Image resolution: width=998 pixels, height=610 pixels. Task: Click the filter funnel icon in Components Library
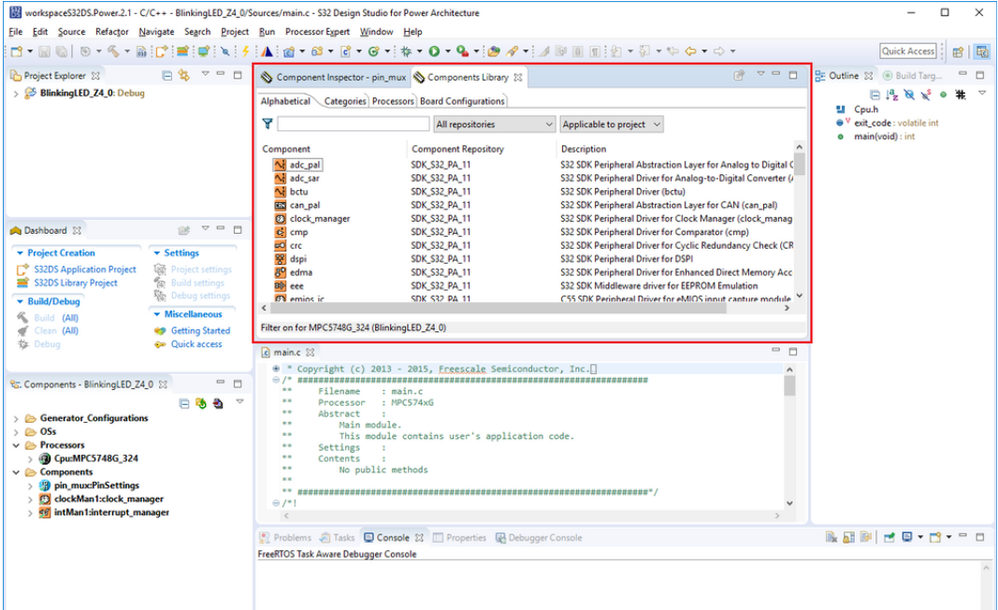pyautogui.click(x=267, y=124)
